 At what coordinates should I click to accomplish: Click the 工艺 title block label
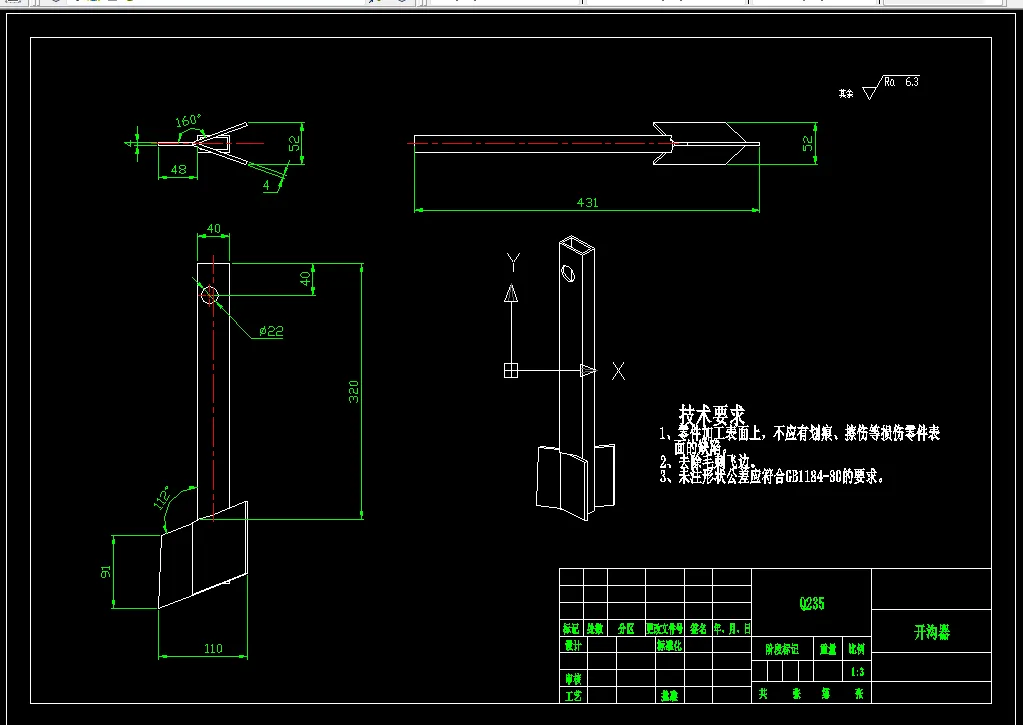click(x=573, y=696)
